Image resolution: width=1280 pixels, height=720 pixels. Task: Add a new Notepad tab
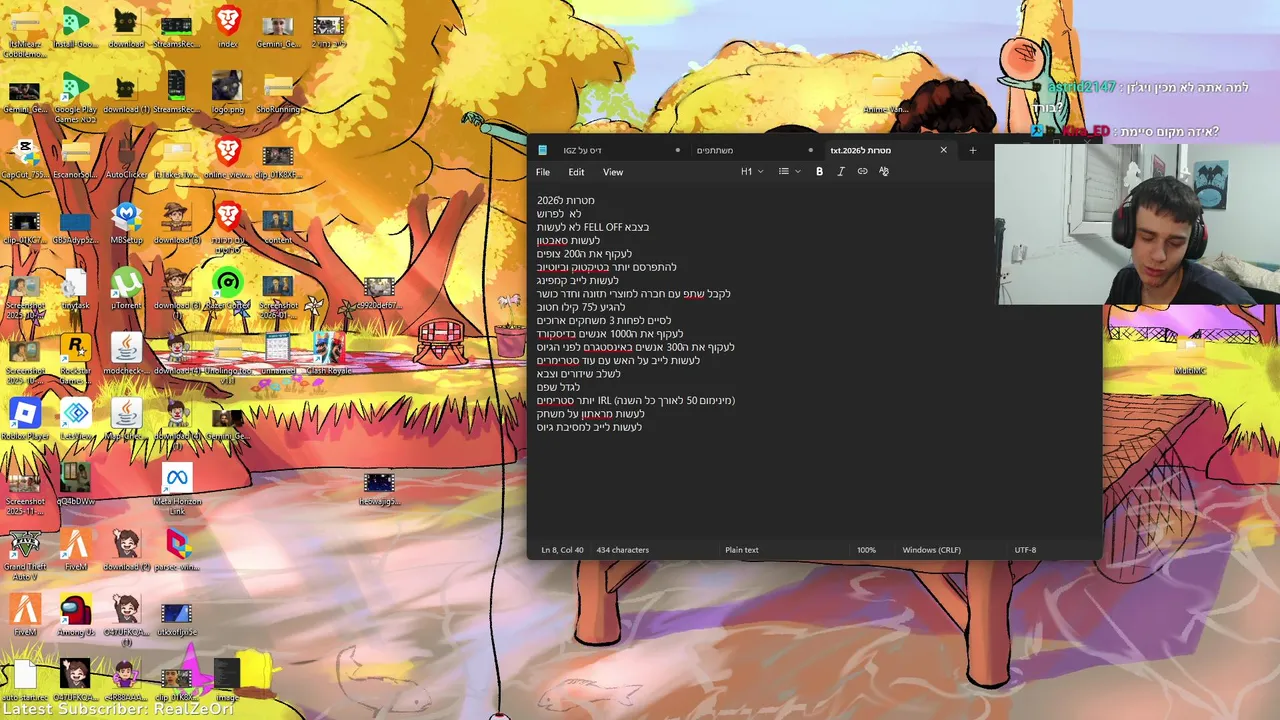click(972, 150)
